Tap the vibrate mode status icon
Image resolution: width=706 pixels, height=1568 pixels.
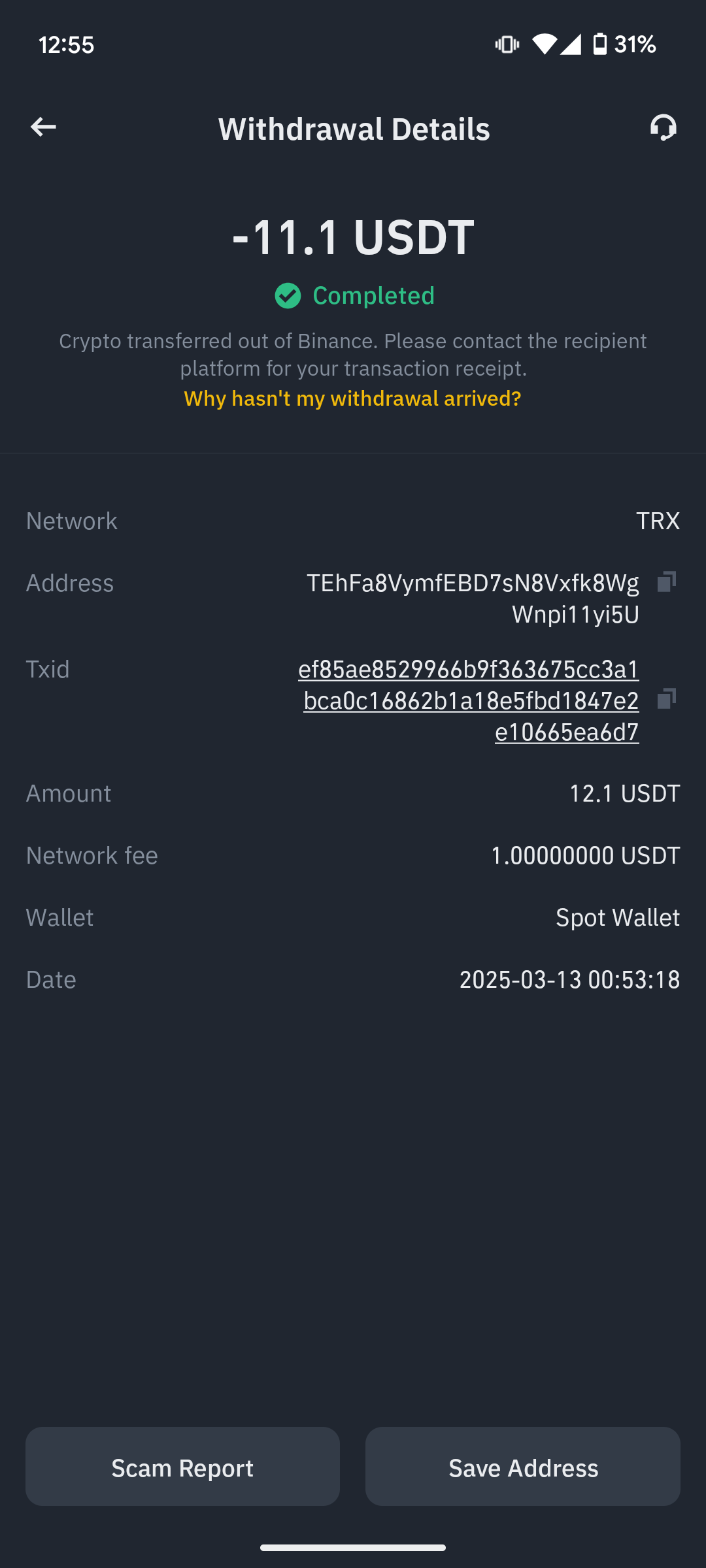point(507,44)
